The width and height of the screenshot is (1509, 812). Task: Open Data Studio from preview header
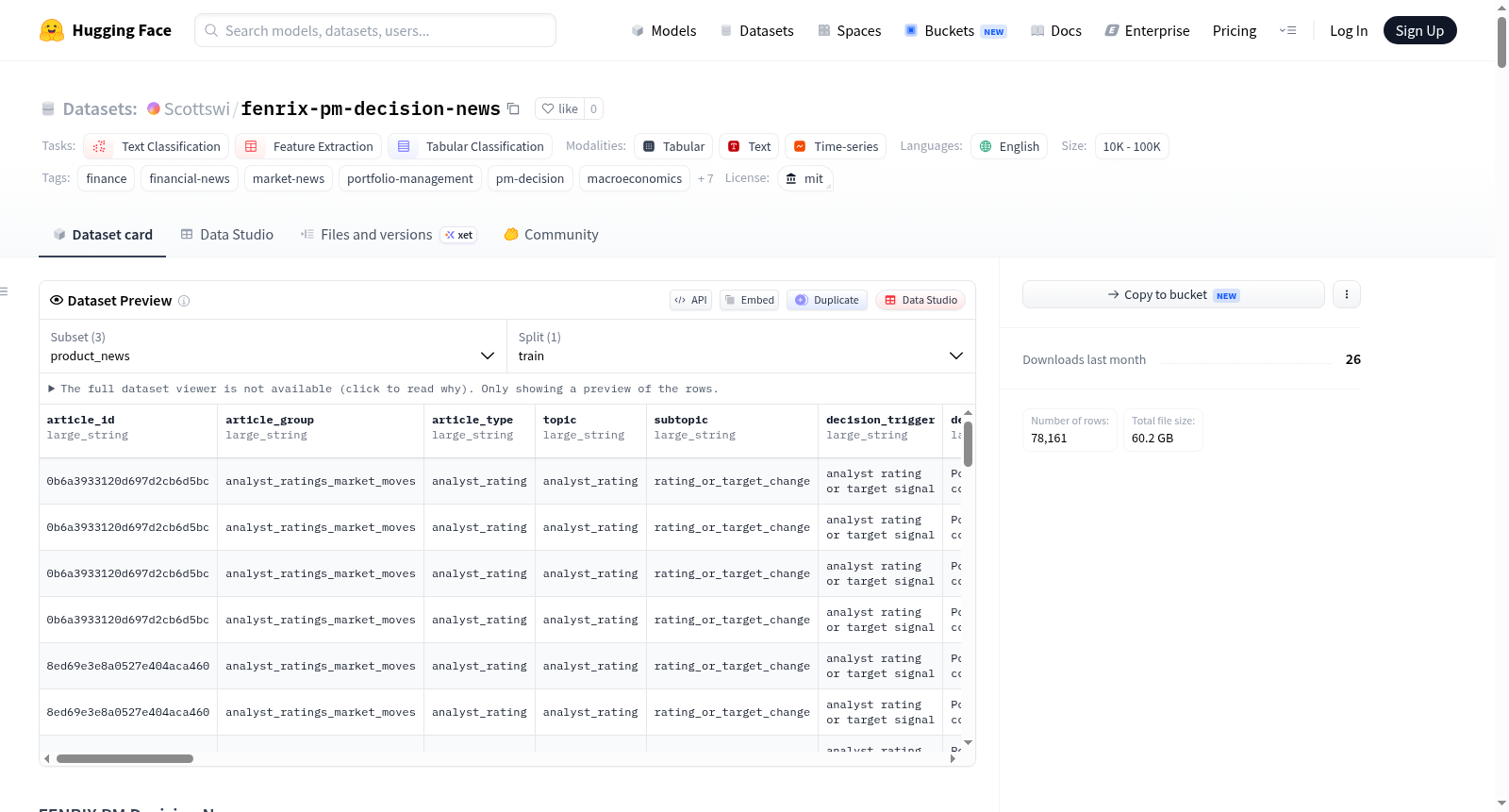[x=920, y=300]
